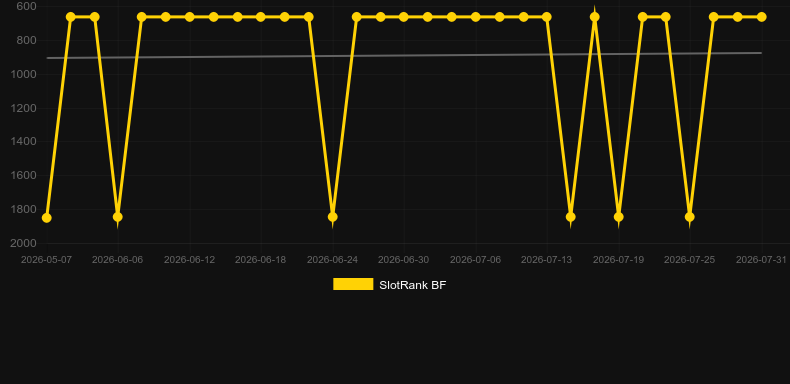Click the 2026-06-18 x-axis label
This screenshot has width=790, height=384.
click(260, 260)
